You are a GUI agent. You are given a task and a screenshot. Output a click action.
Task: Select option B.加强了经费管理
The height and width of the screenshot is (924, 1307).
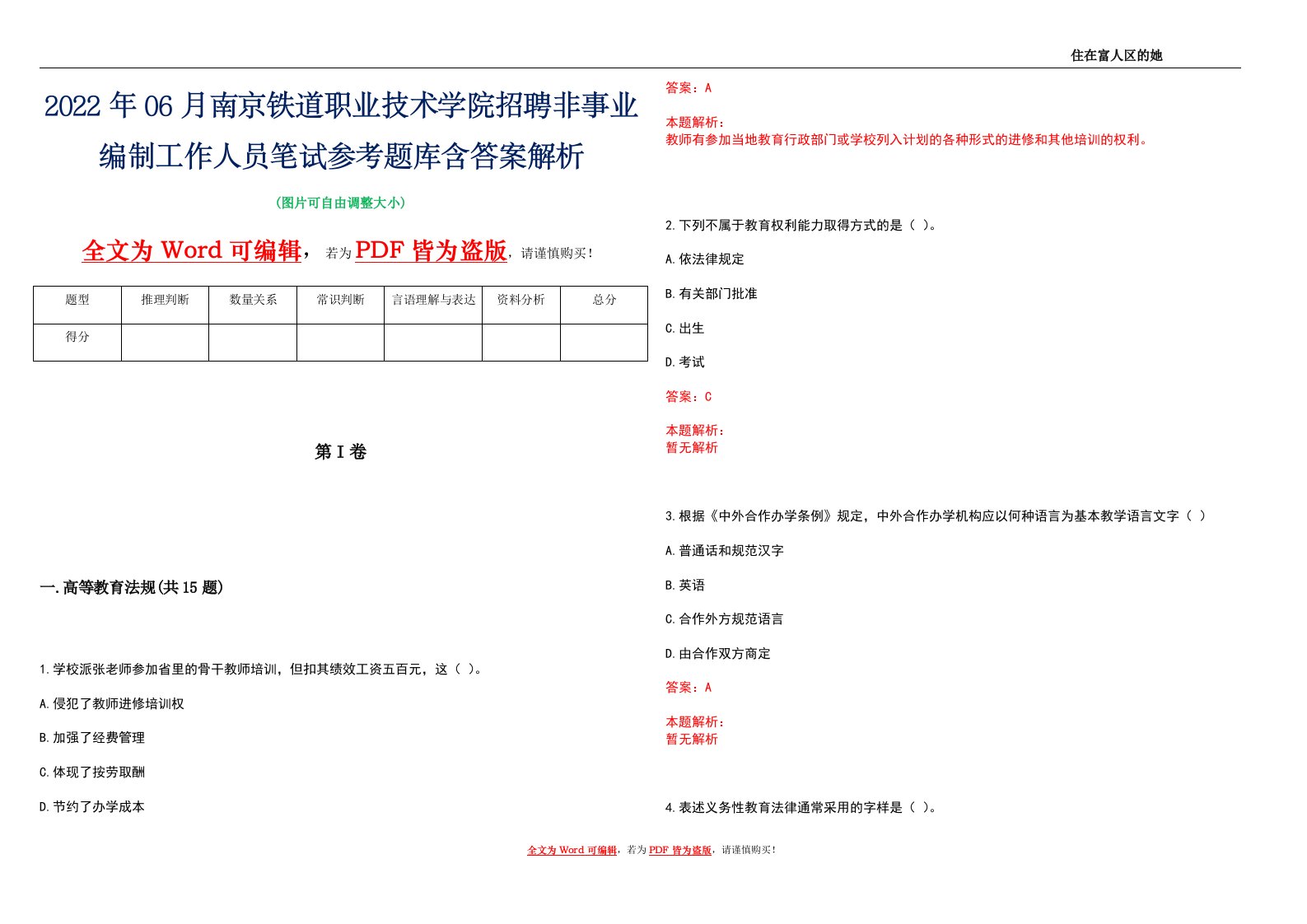click(x=92, y=738)
